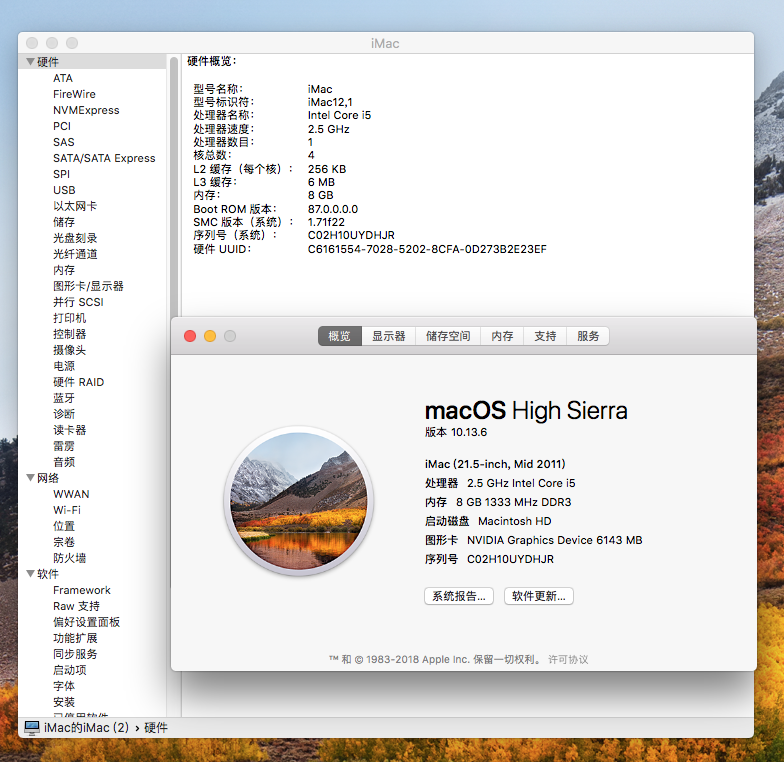Select 光盘刻录 in the sidebar
The width and height of the screenshot is (784, 762).
click(75, 238)
